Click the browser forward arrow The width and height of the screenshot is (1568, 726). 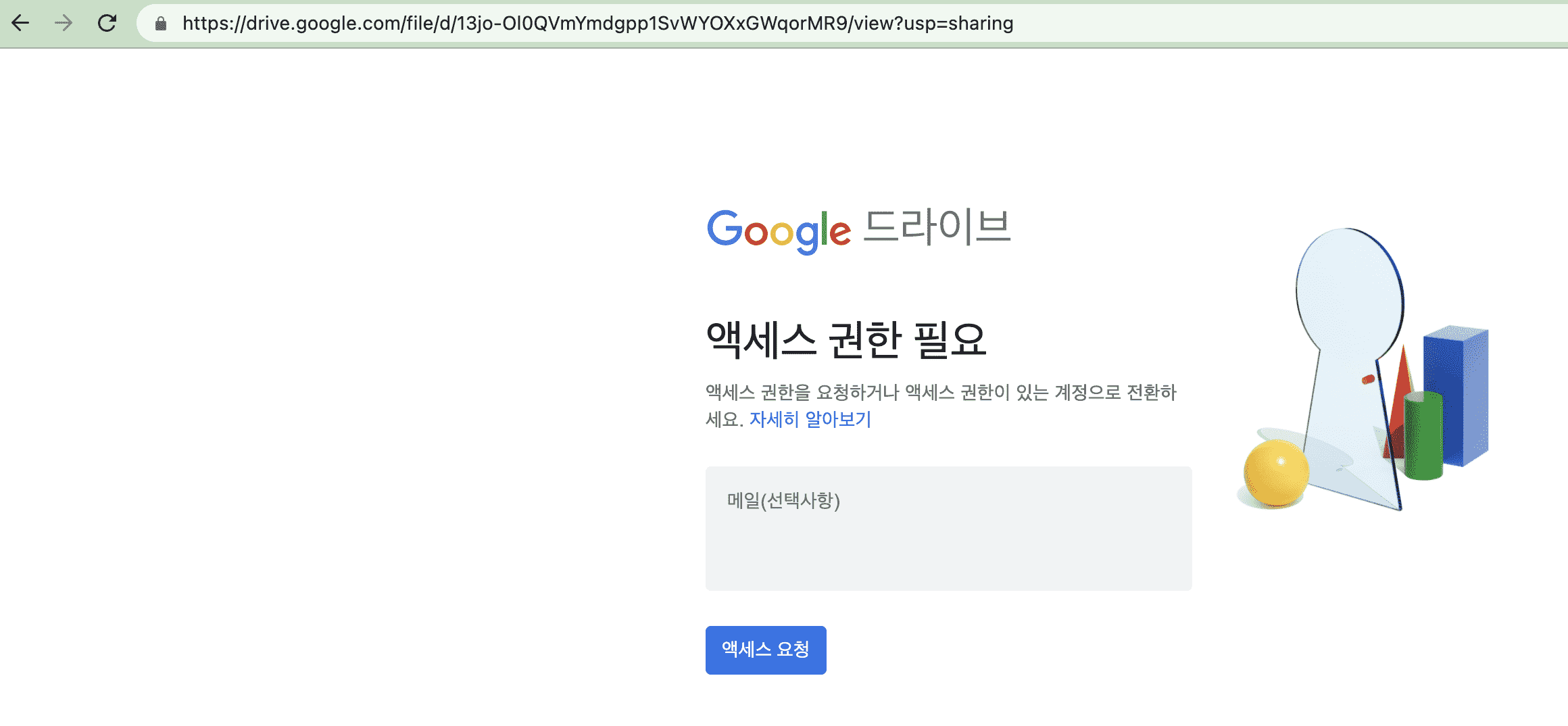64,24
